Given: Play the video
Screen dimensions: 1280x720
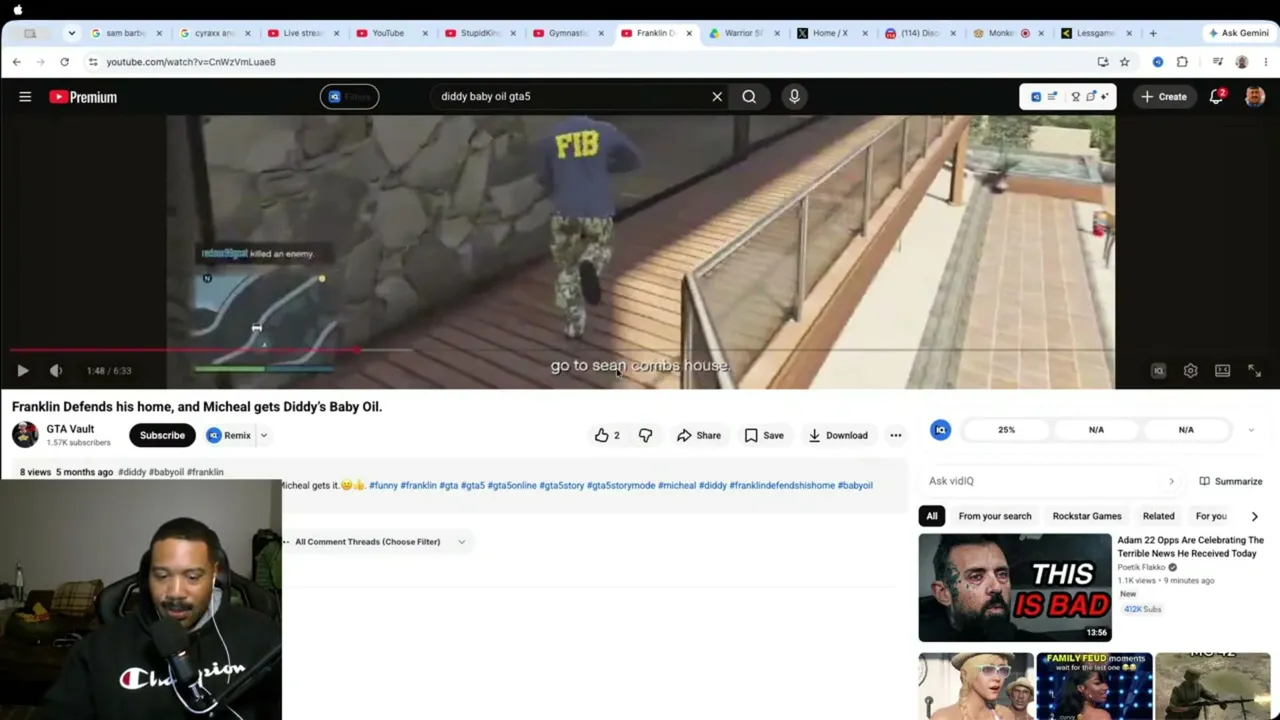Looking at the screenshot, I should coord(23,371).
